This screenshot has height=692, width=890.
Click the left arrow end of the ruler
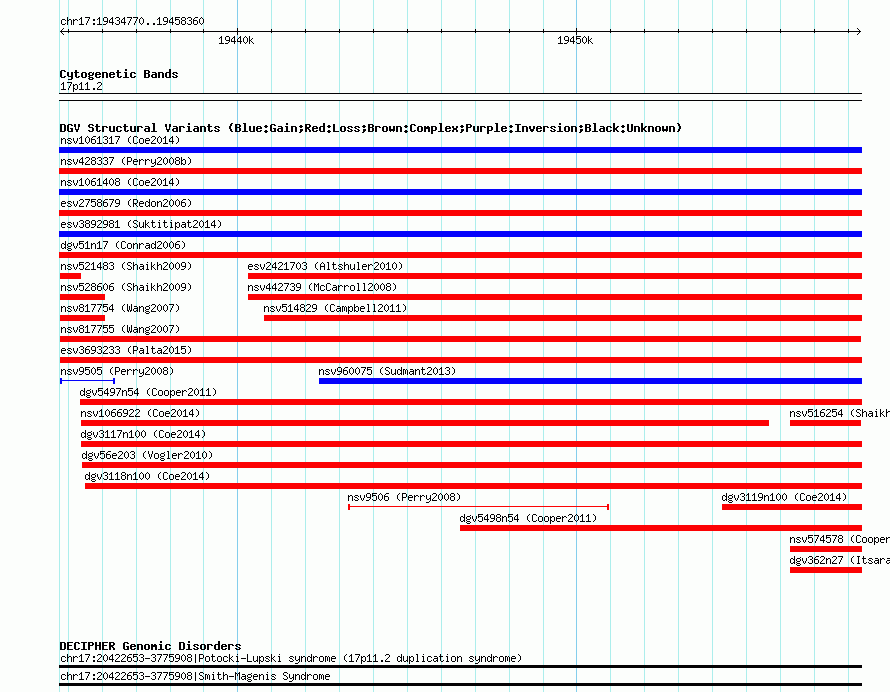(63, 31)
